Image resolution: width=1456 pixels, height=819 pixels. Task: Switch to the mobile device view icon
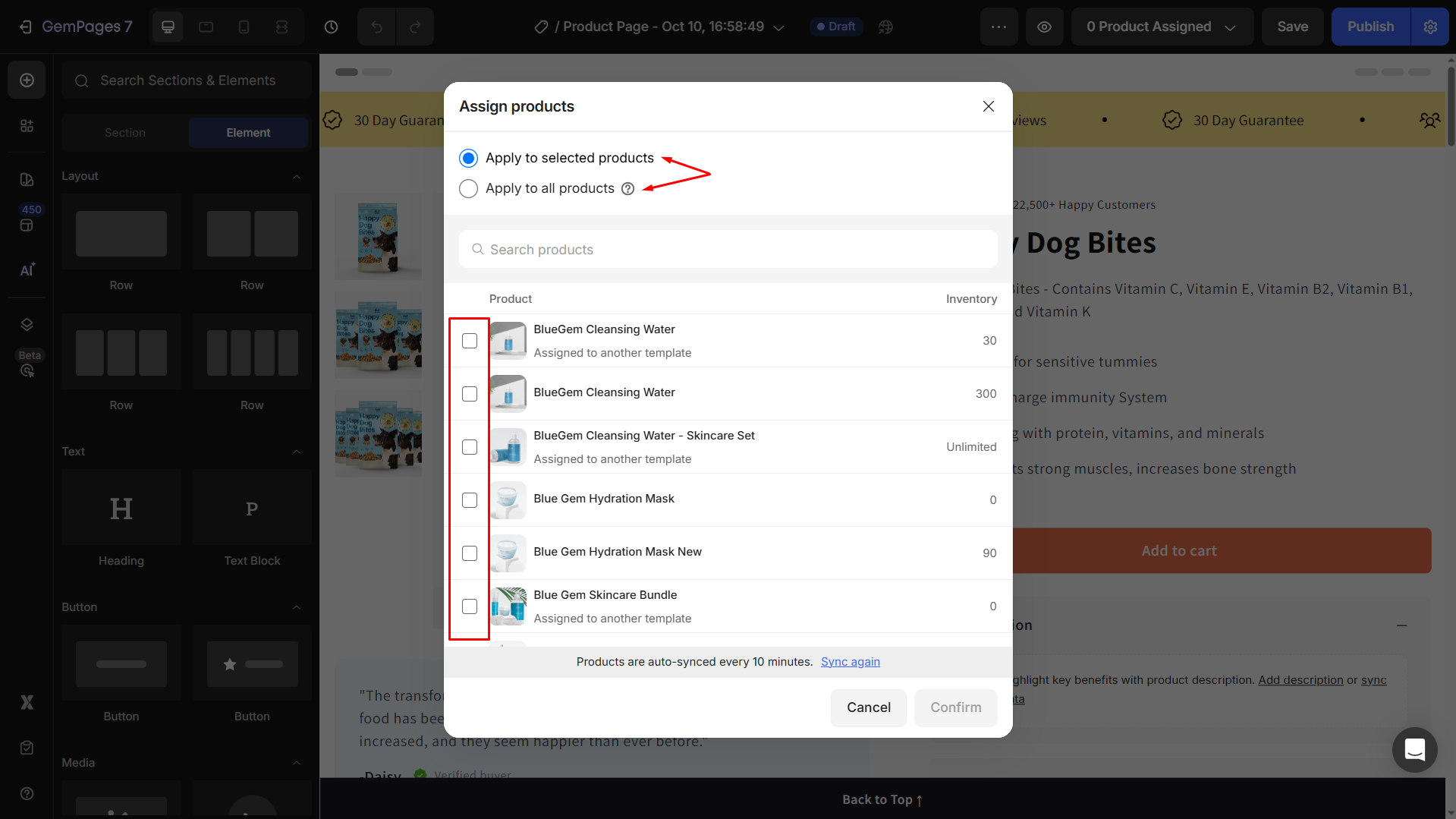click(x=244, y=27)
